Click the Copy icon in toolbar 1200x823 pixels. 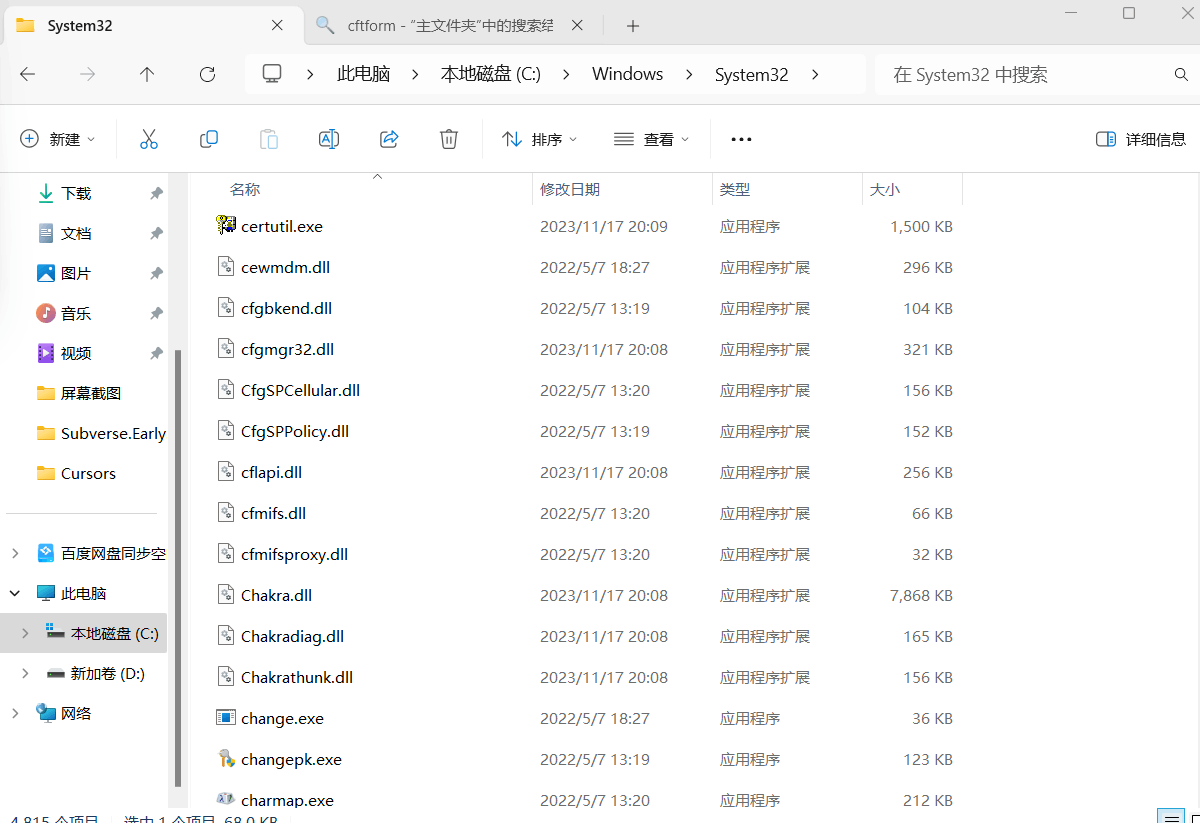(x=209, y=139)
